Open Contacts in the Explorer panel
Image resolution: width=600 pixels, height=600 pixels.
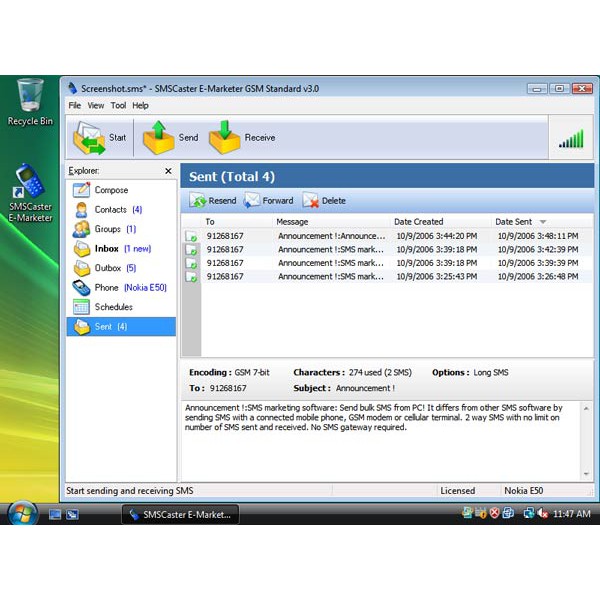pyautogui.click(x=81, y=210)
